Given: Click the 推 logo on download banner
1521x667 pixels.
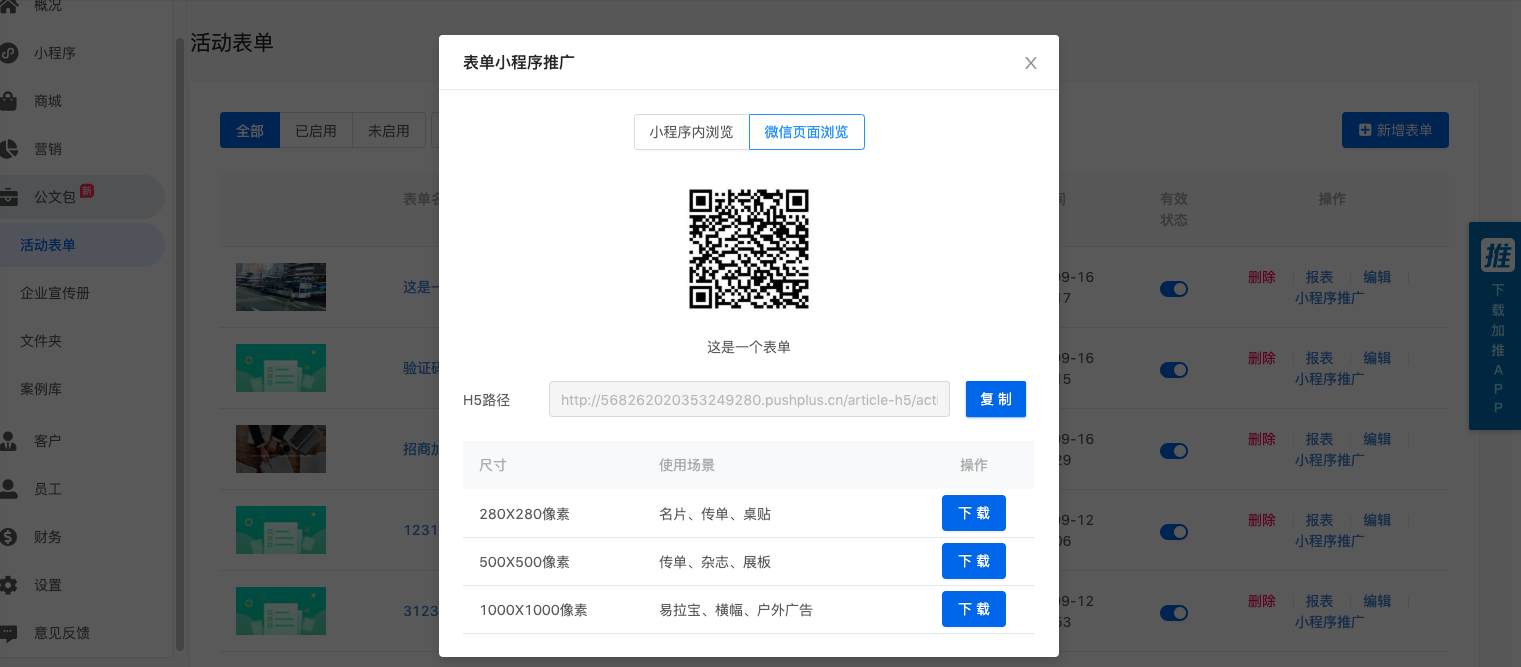Looking at the screenshot, I should coord(1498,255).
